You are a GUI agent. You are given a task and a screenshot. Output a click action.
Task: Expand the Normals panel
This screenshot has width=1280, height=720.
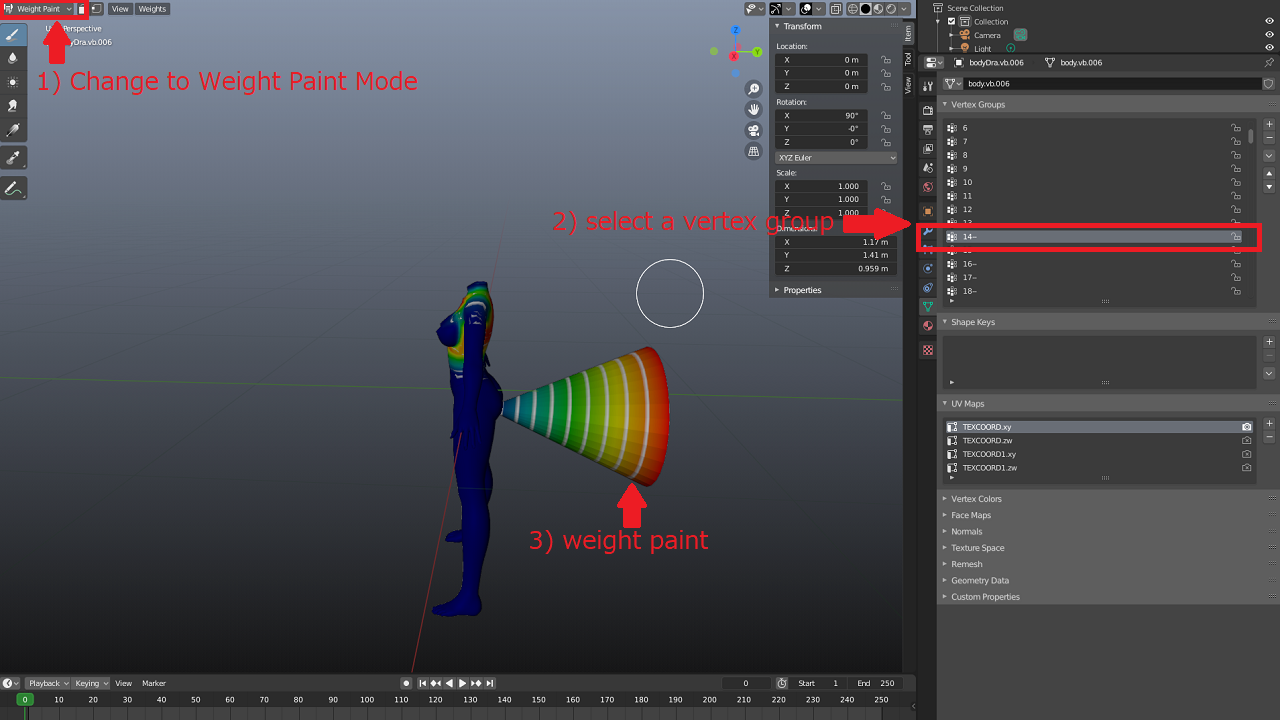pos(966,531)
